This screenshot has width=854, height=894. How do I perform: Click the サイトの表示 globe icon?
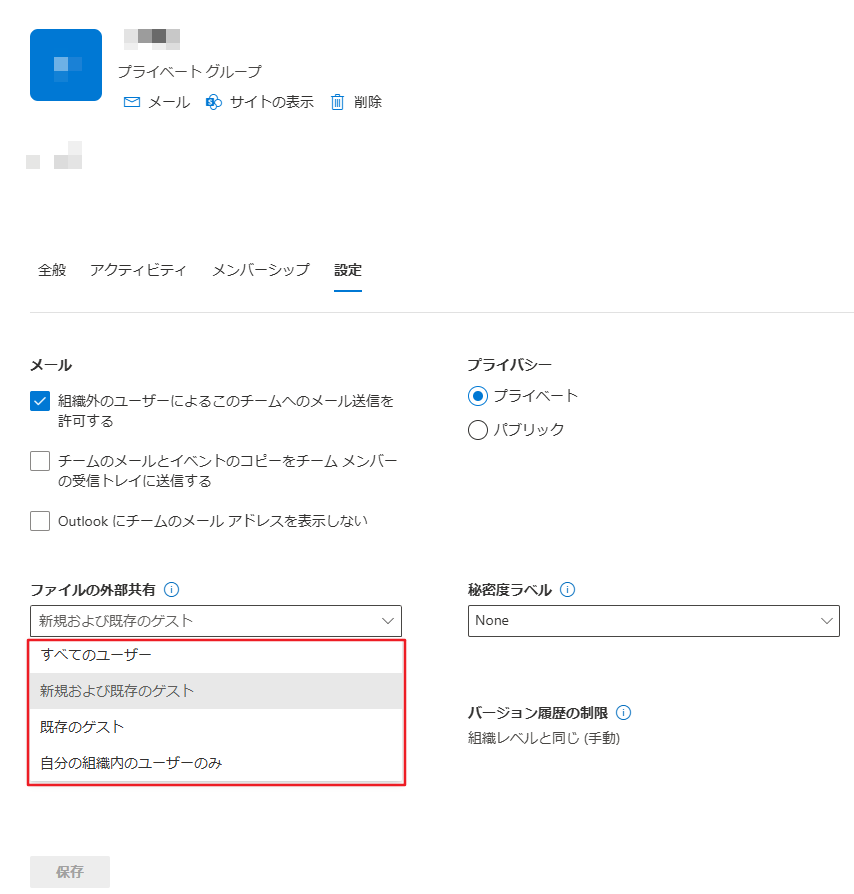click(211, 101)
